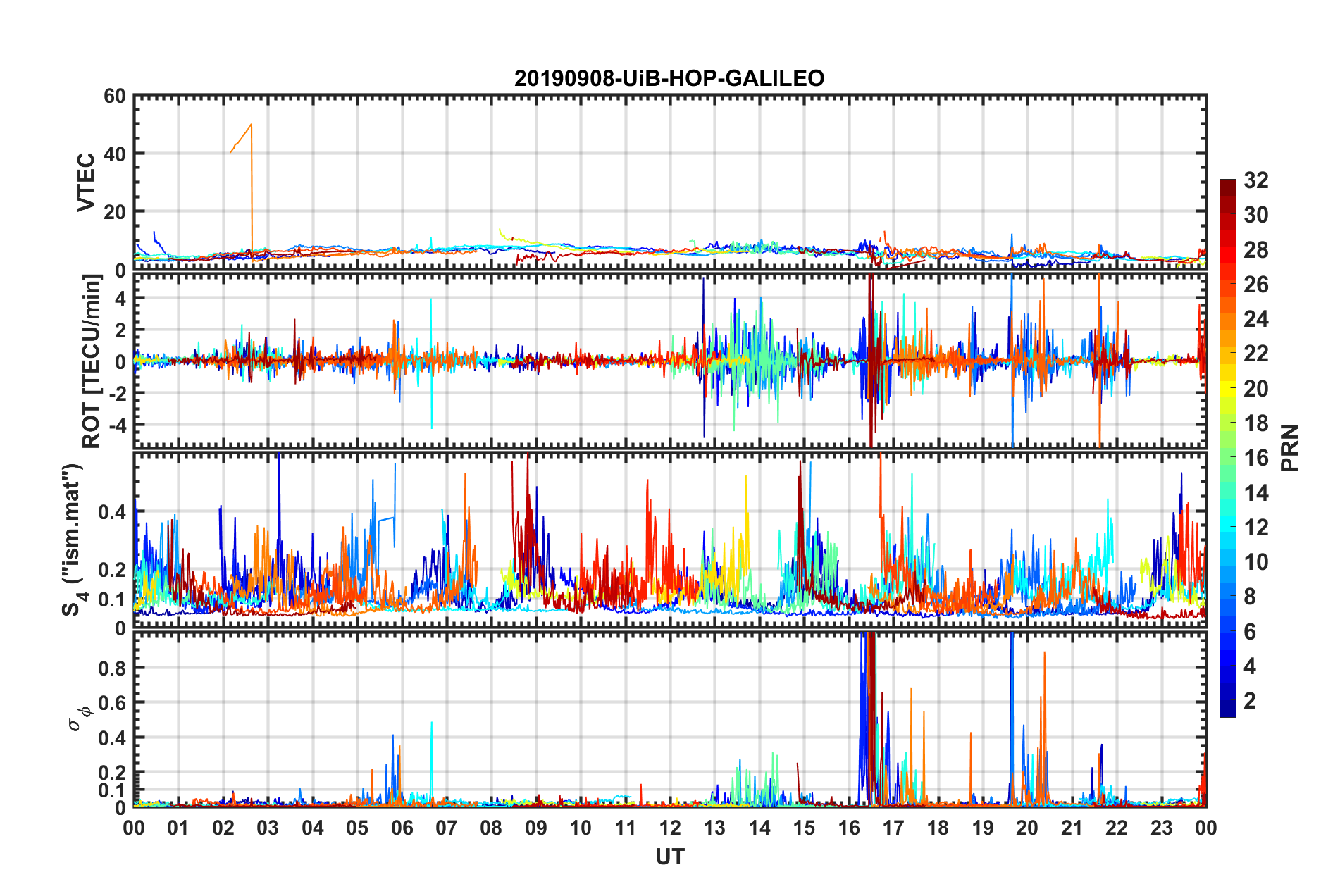Click x-axis hour label 03

pyautogui.click(x=268, y=828)
